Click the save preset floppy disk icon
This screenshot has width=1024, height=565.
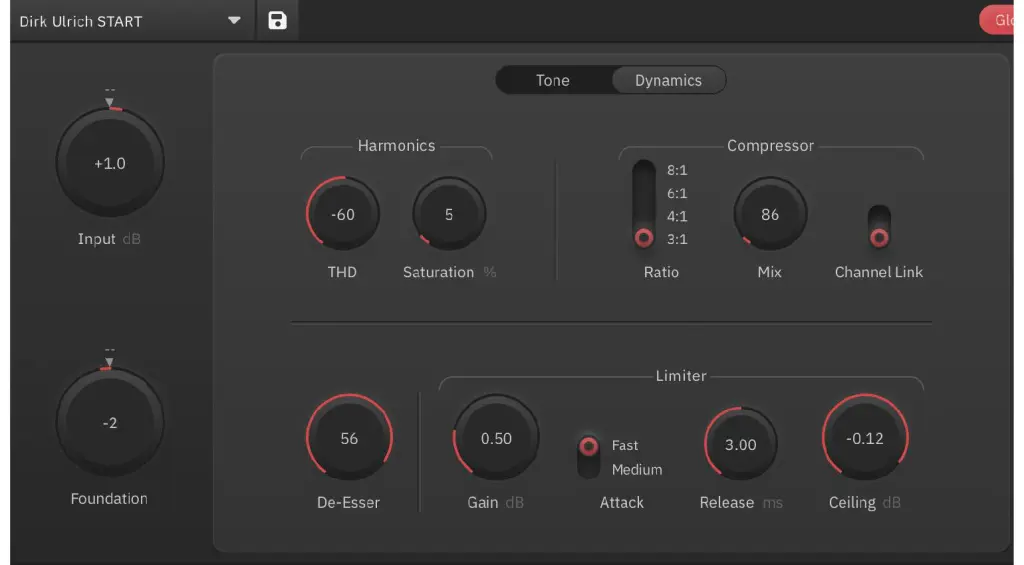tap(278, 20)
